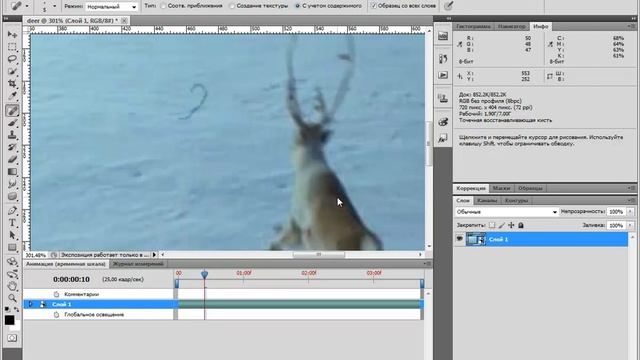Viewport: 640px width, 360px height.
Task: Open the status bar info arrow menu
Action: [x=154, y=255]
